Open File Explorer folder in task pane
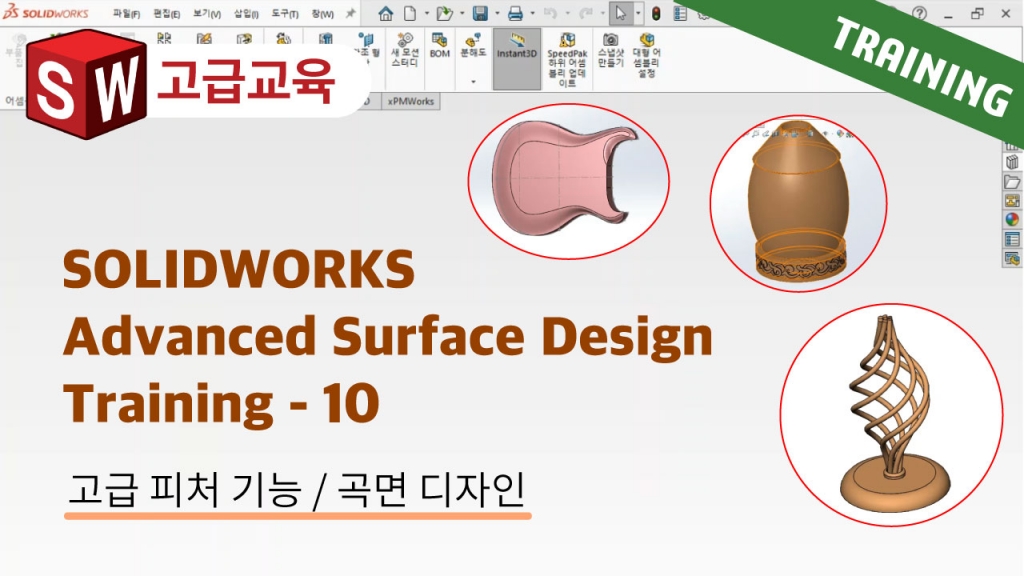This screenshot has width=1024, height=576. [x=1012, y=182]
